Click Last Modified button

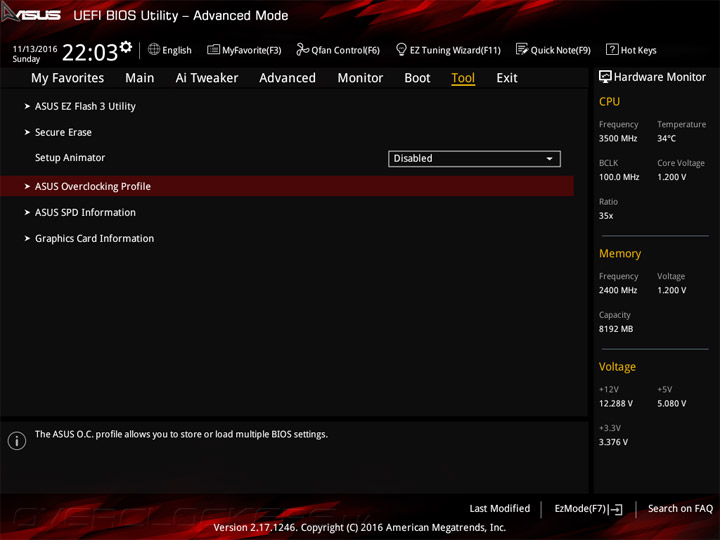pos(500,508)
